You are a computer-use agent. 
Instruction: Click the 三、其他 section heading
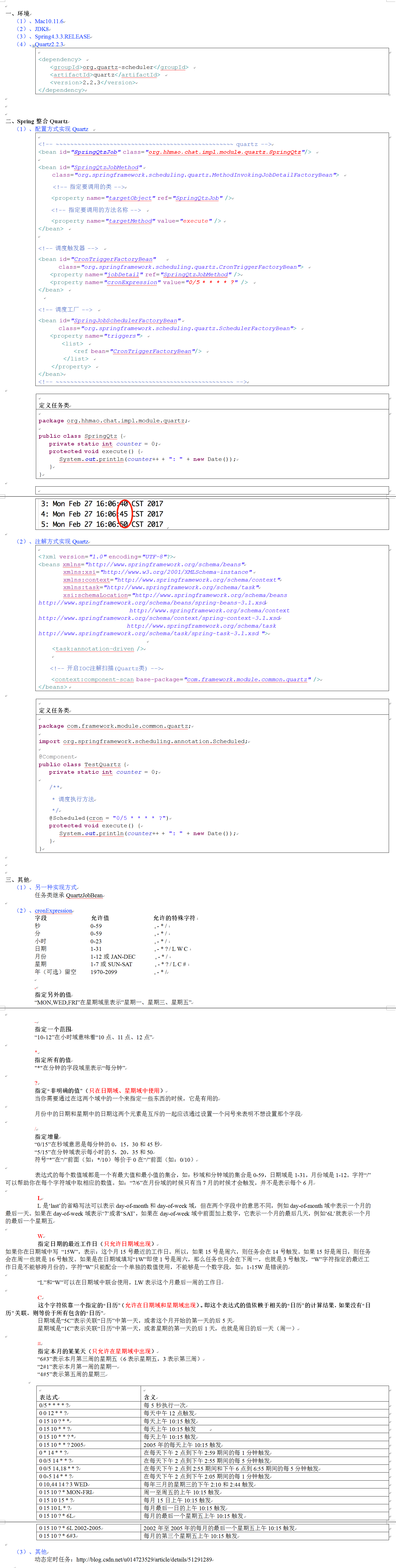(18, 880)
